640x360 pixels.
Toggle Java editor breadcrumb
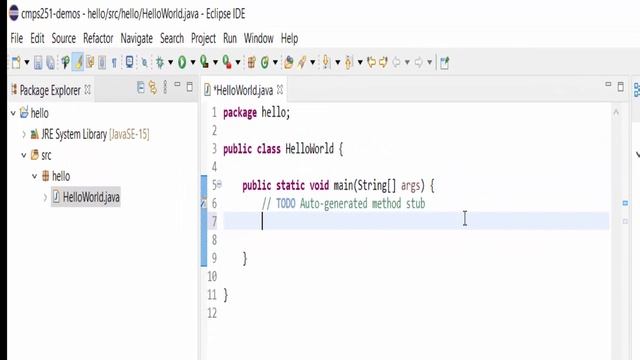pos(65,62)
